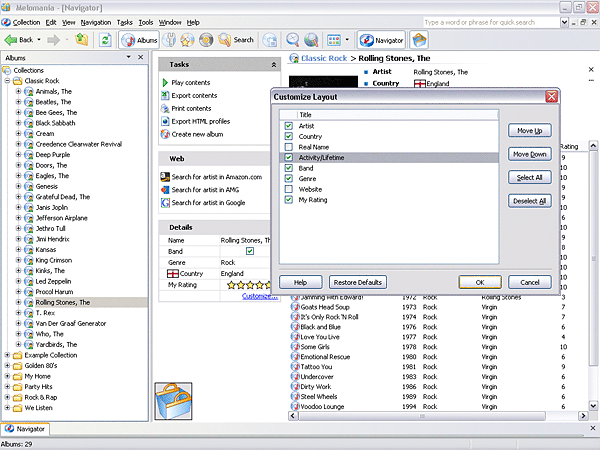Uncheck the My Rating checkbox
The height and width of the screenshot is (450, 600).
(x=289, y=199)
